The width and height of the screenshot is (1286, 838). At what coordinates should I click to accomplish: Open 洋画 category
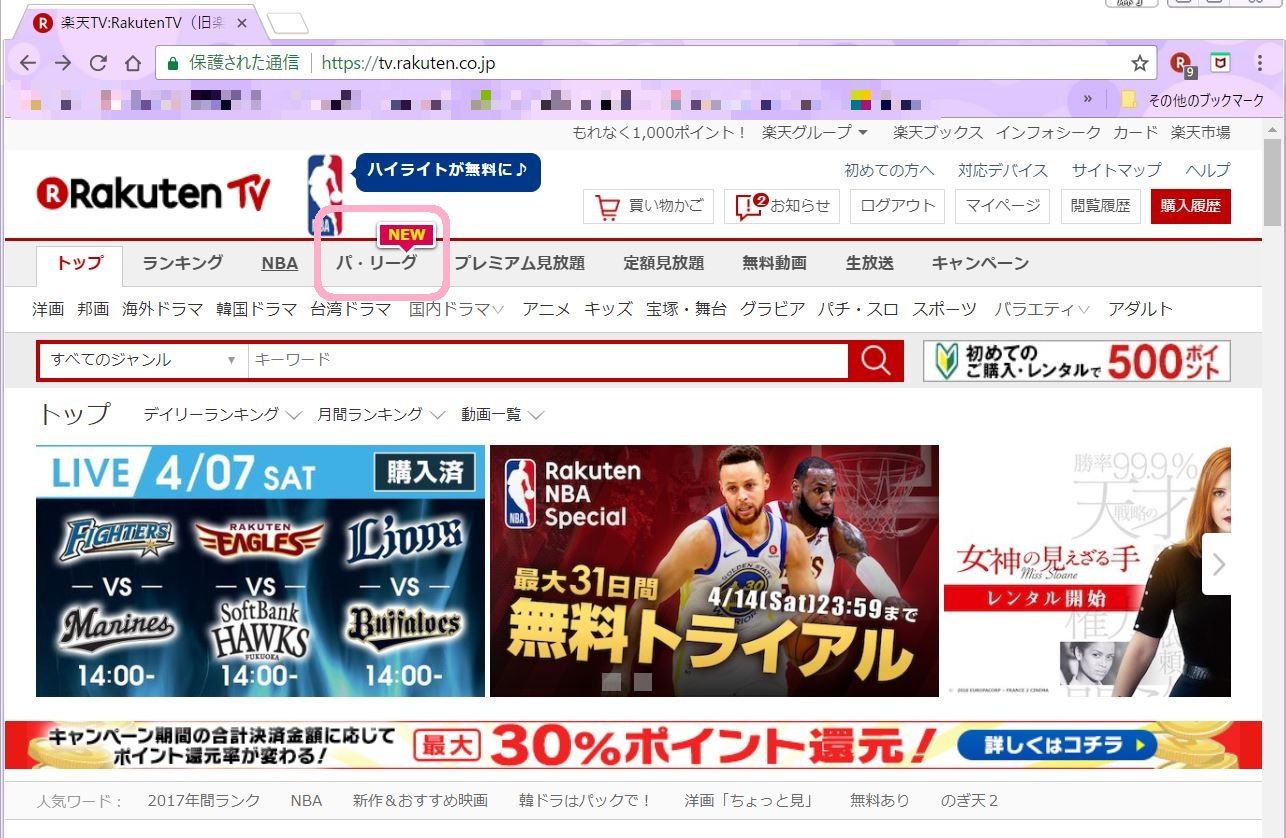48,309
